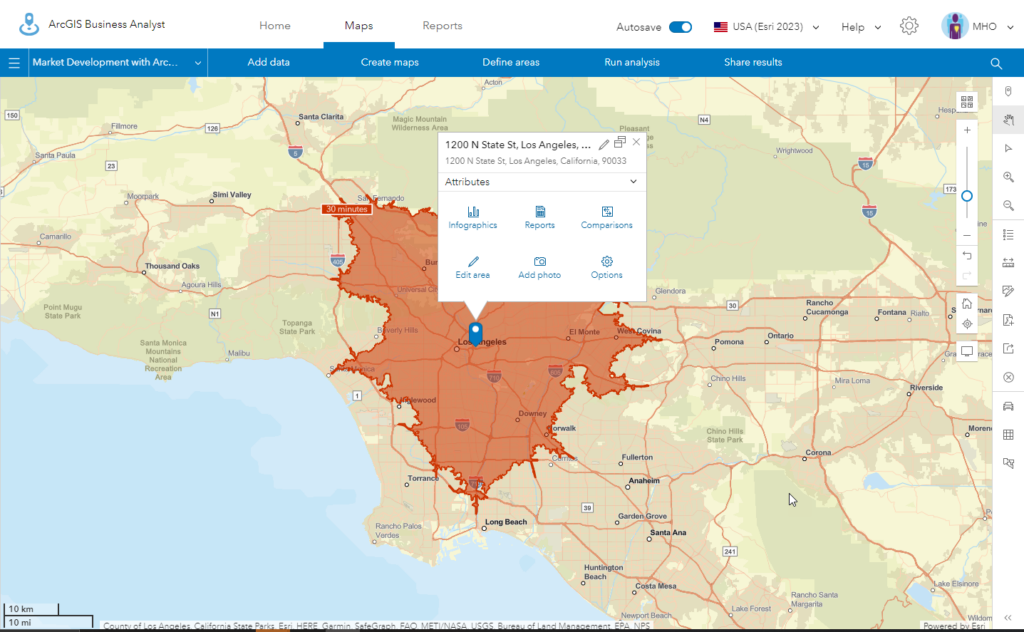Screen dimensions: 1024x632
Task: Click the undo extent arrow
Action: 967,256
